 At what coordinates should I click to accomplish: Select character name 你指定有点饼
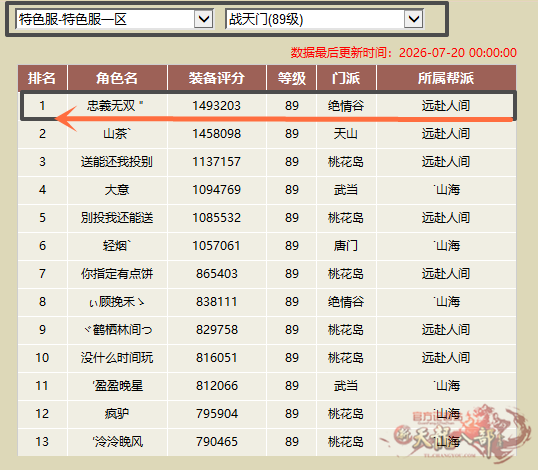pyautogui.click(x=117, y=274)
